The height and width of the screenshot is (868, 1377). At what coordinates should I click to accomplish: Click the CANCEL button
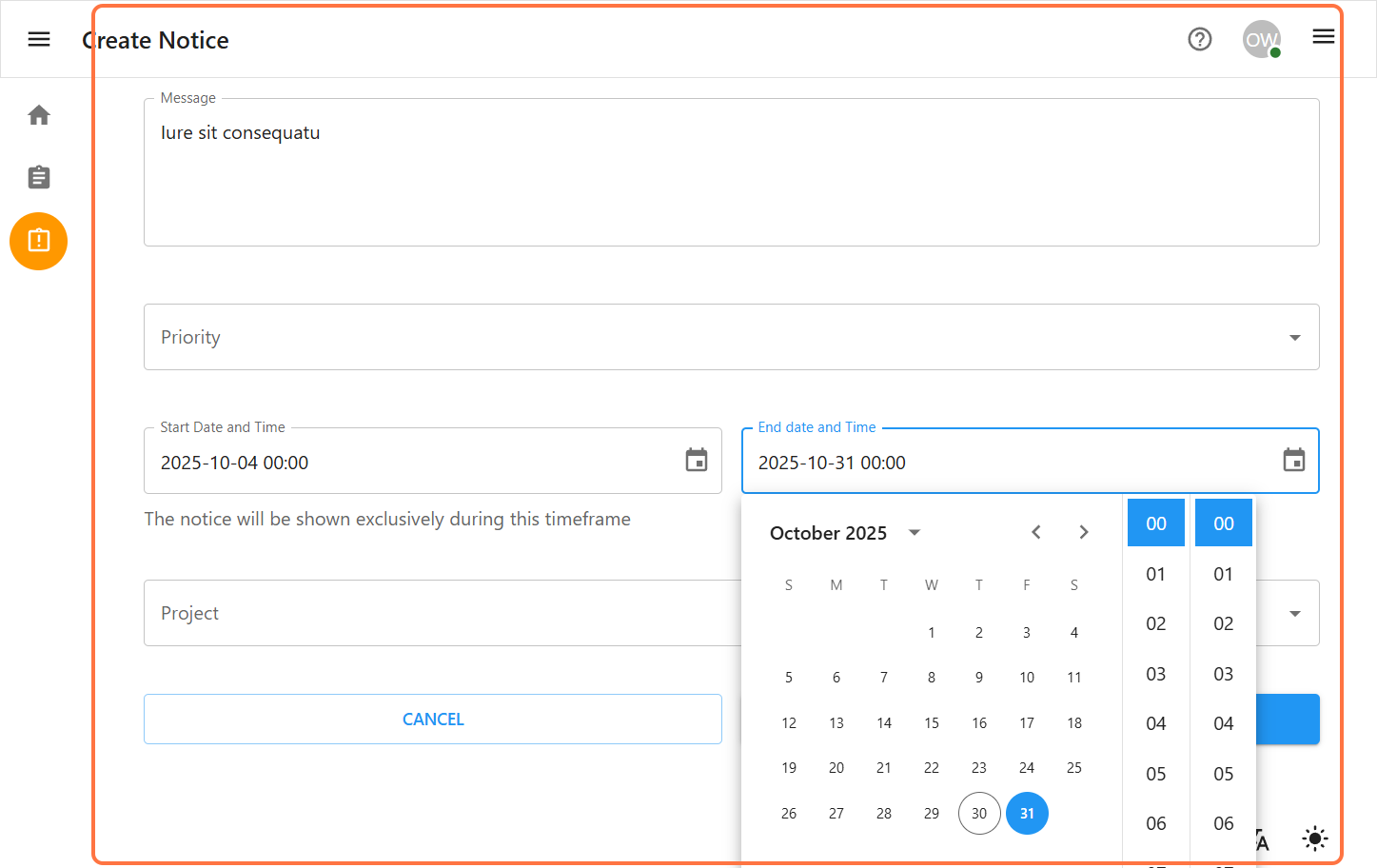[433, 719]
